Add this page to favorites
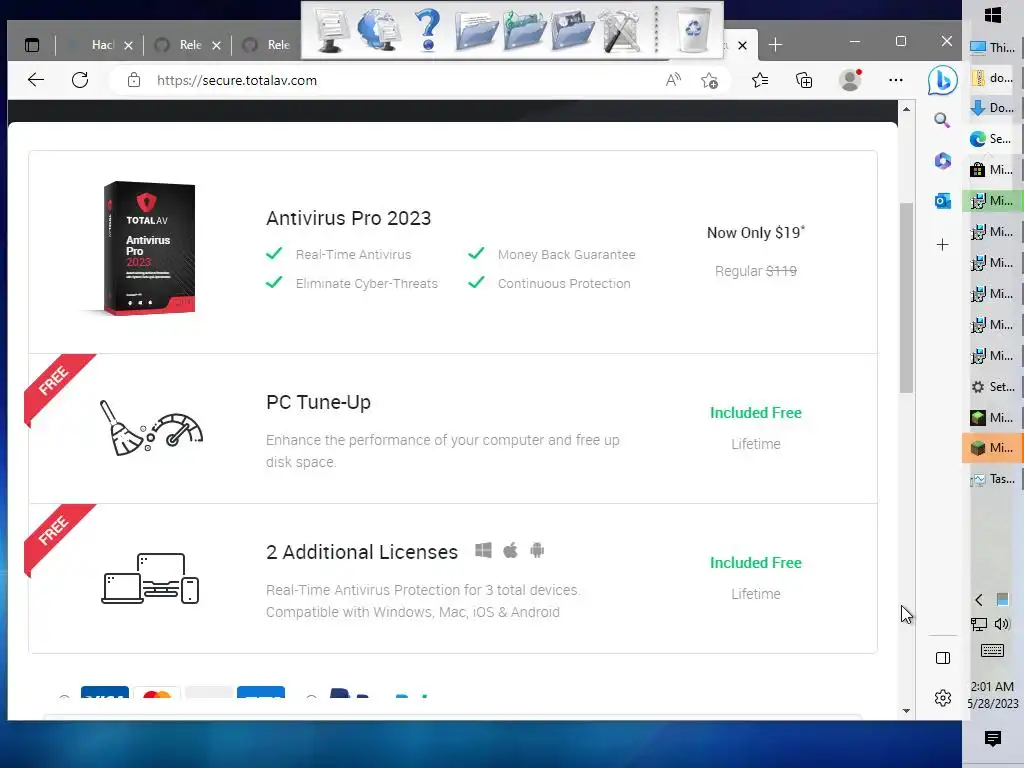 coord(709,80)
